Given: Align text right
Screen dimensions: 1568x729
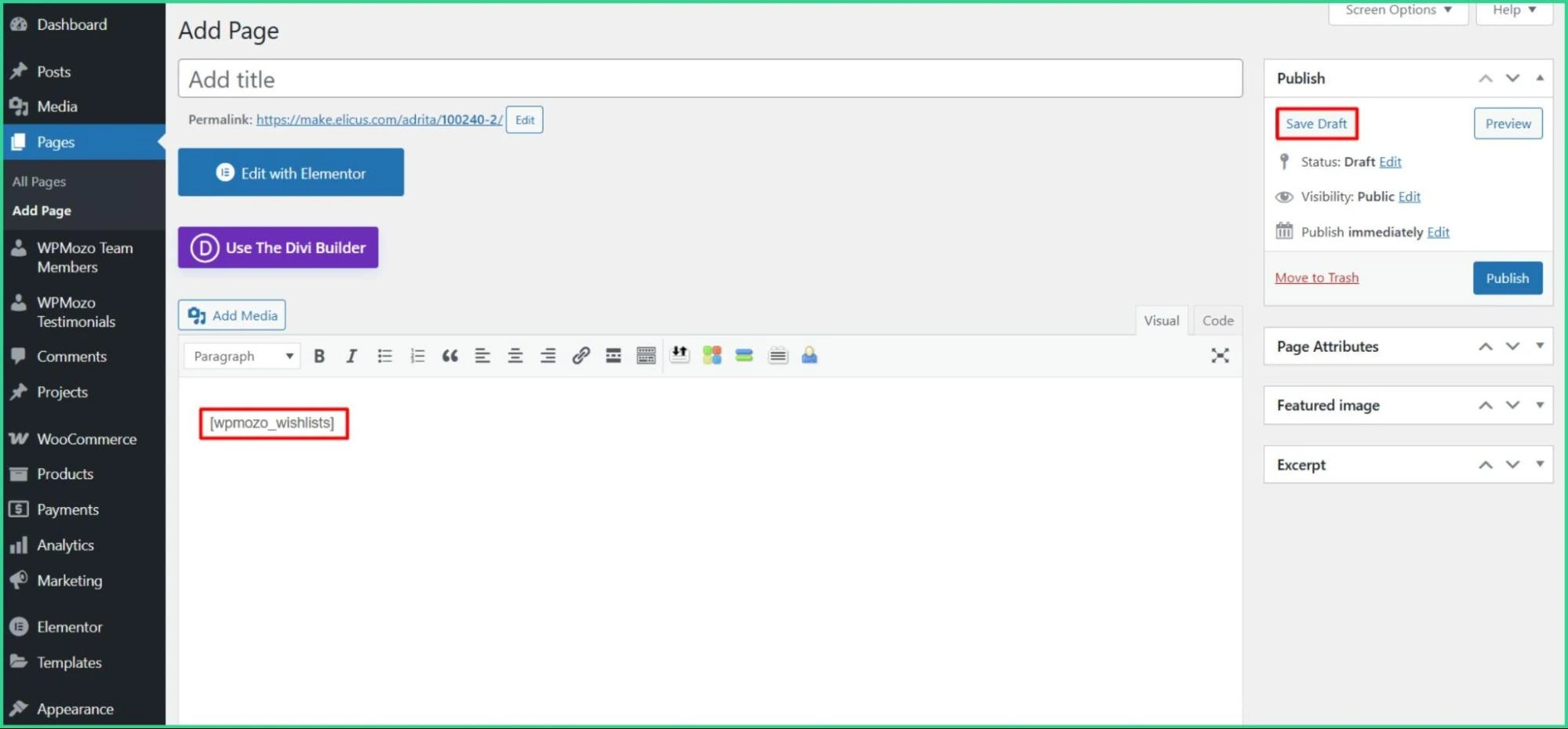Looking at the screenshot, I should point(548,356).
